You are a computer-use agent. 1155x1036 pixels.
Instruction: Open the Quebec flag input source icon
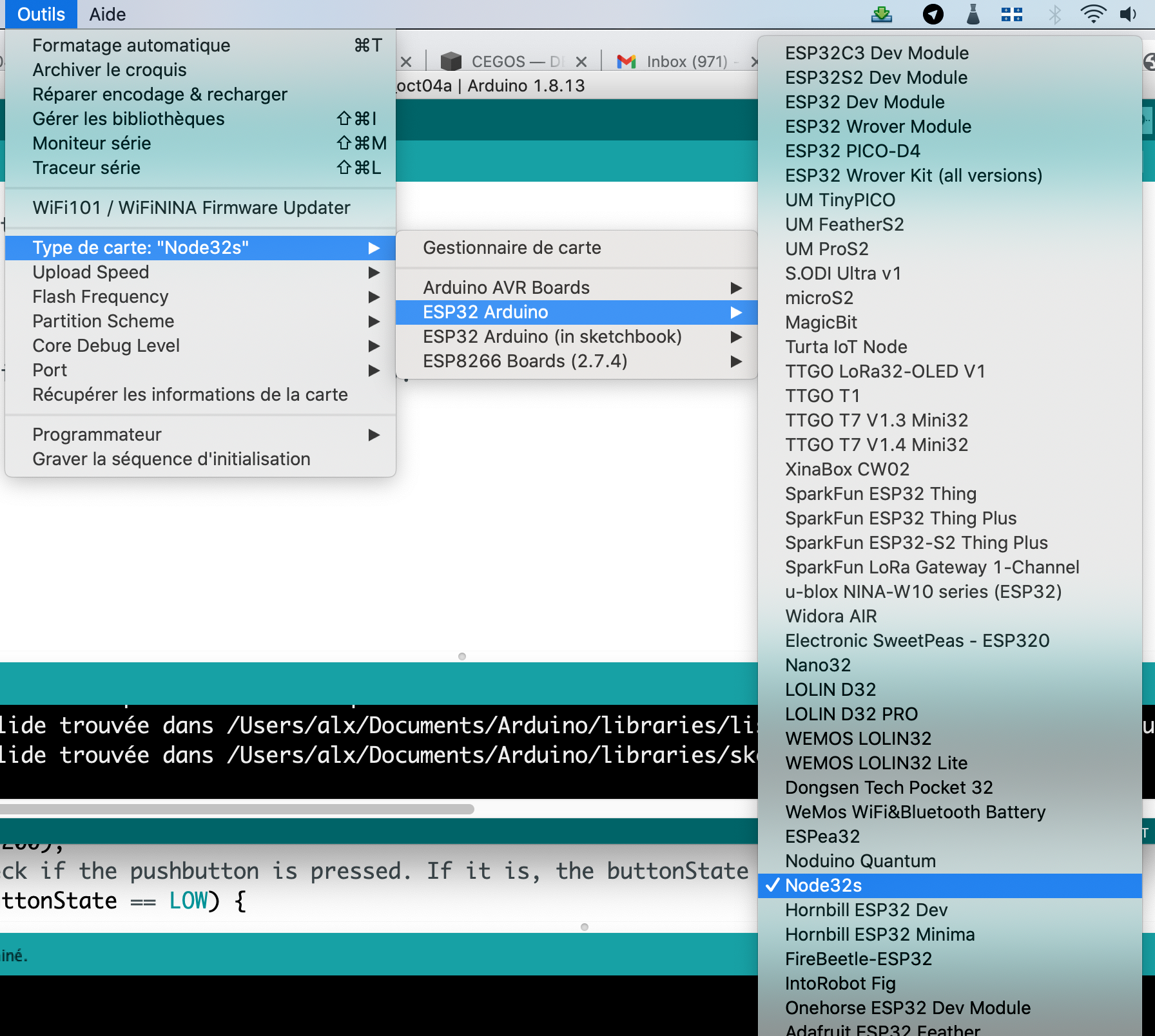click(x=1011, y=14)
